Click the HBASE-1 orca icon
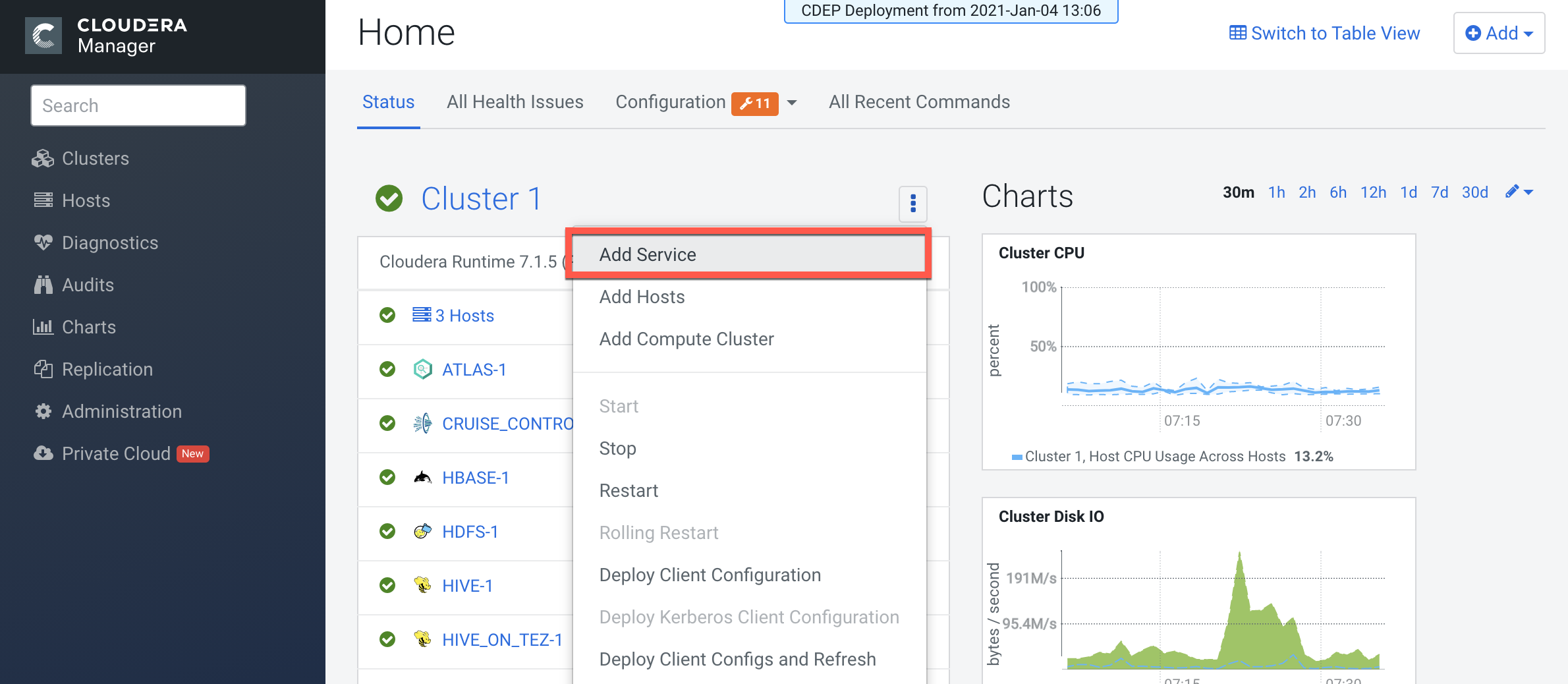Image resolution: width=1568 pixels, height=684 pixels. pos(423,477)
